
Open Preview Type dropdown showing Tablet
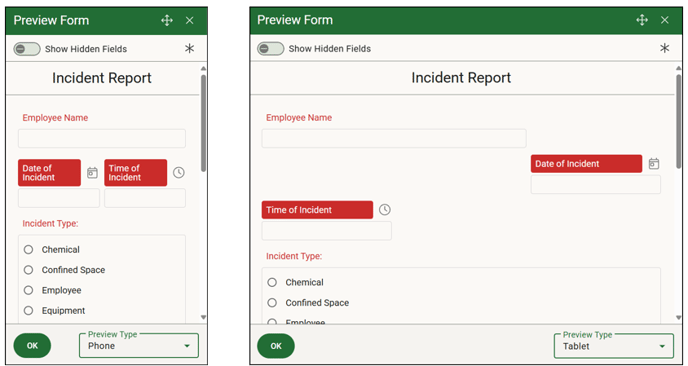tap(613, 346)
